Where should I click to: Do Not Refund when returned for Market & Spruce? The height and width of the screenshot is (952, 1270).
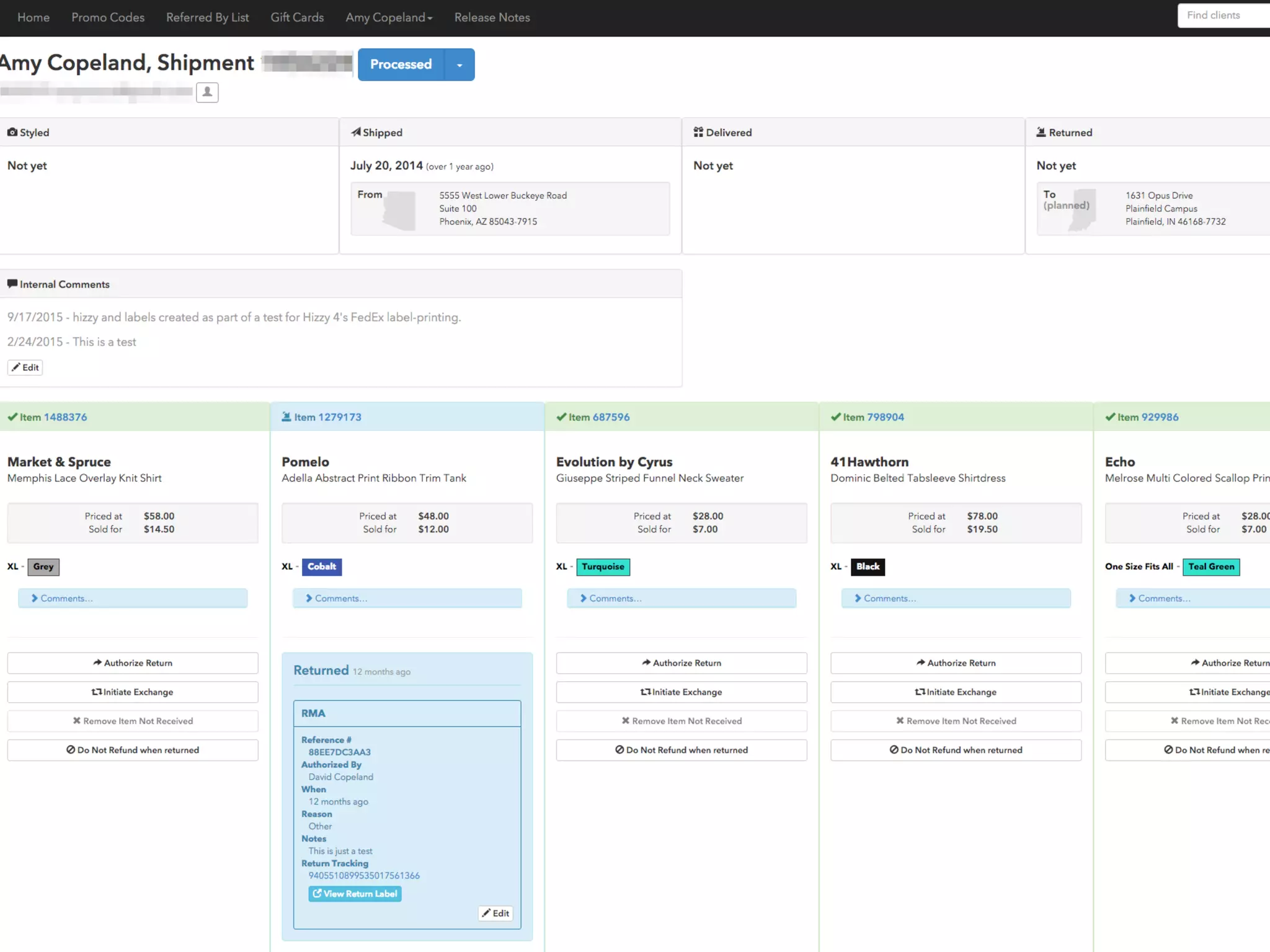[x=133, y=751]
